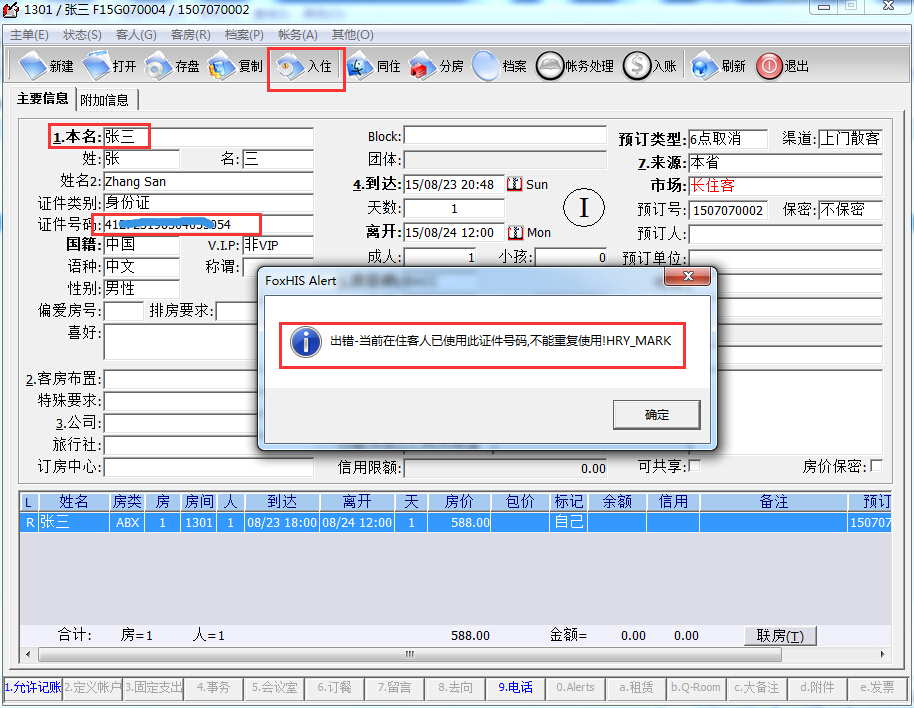
Task: Toggle the 可共享 checkbox
Action: tap(695, 466)
